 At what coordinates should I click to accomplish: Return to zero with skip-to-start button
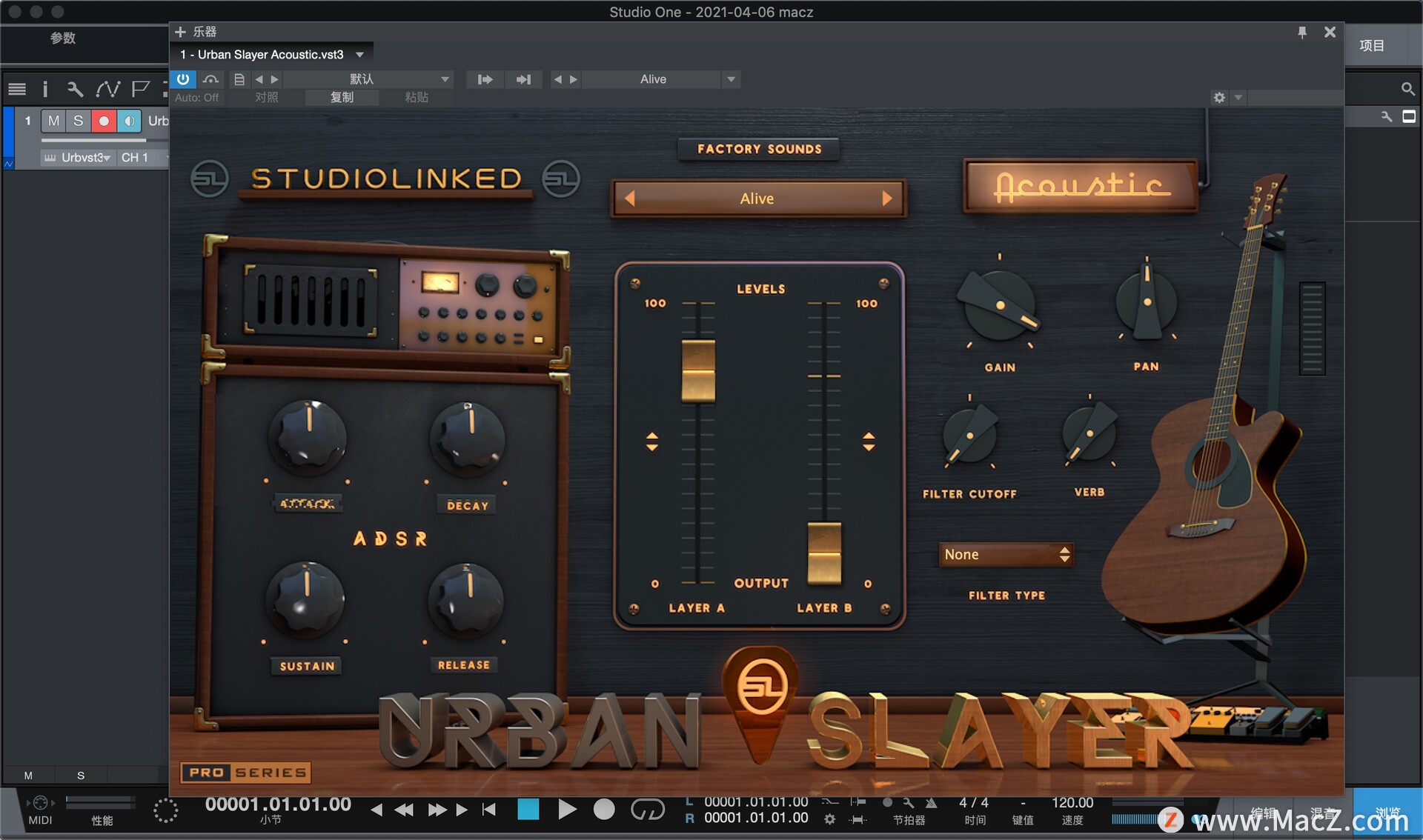tap(488, 810)
